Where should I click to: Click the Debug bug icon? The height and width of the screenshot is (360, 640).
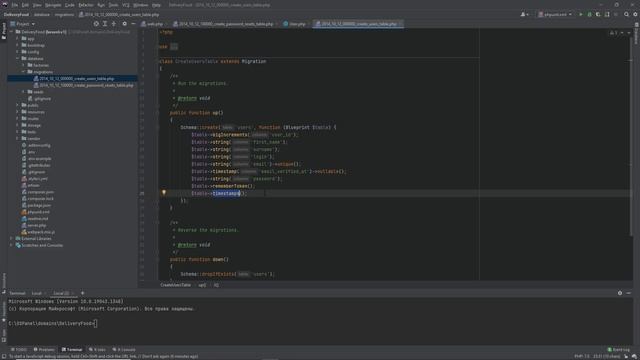(589, 14)
